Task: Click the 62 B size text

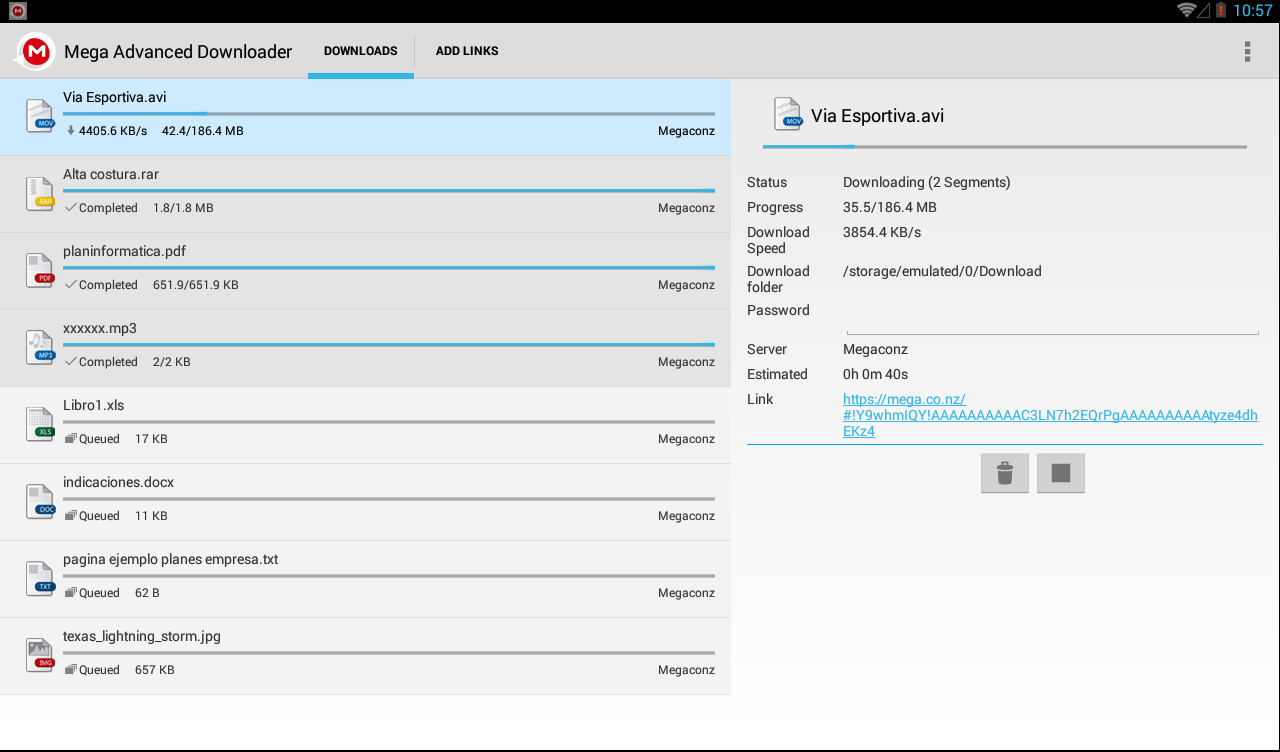Action: [147, 593]
